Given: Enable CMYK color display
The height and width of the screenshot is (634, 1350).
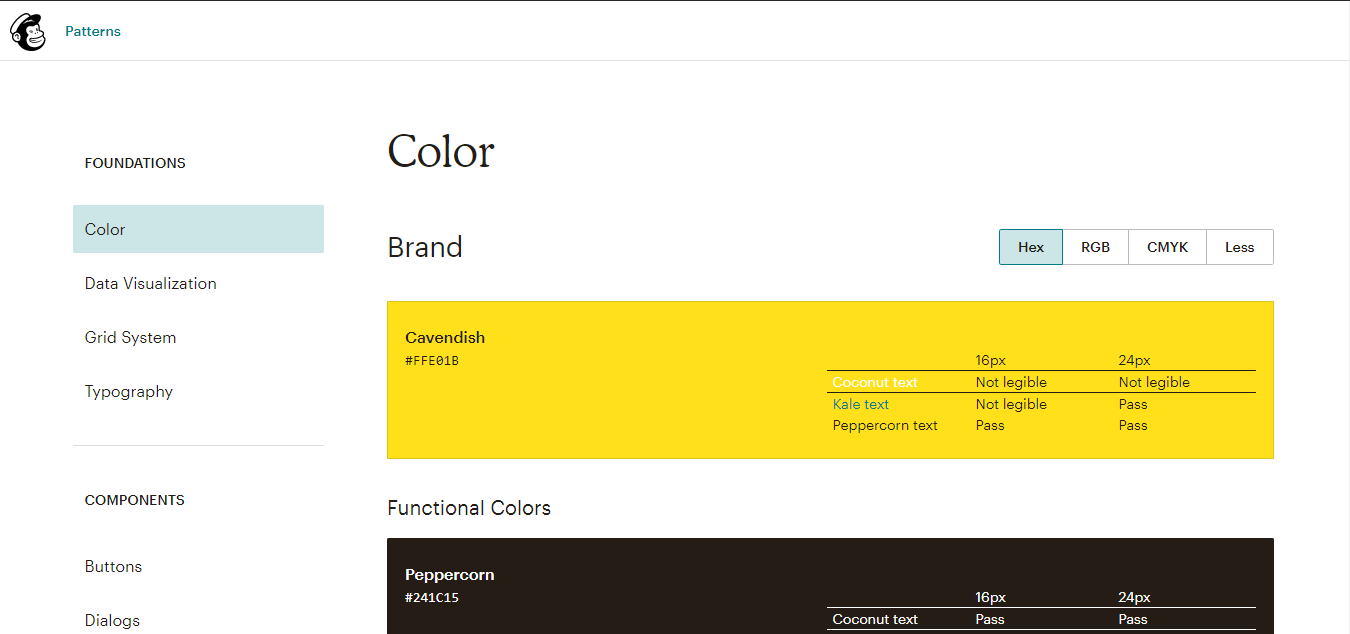Looking at the screenshot, I should (x=1167, y=246).
